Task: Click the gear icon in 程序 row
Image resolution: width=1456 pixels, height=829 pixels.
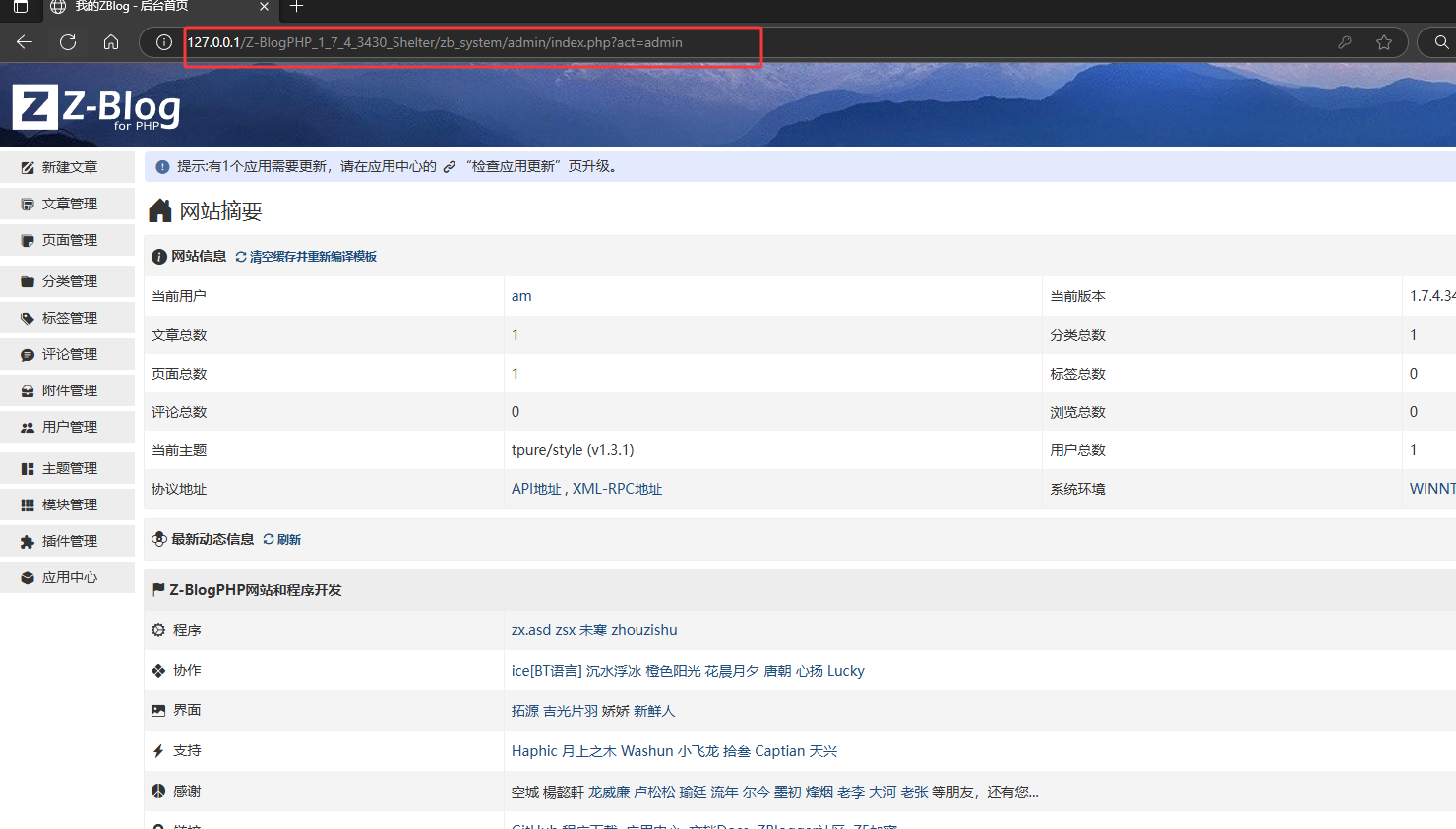Action: coord(158,630)
